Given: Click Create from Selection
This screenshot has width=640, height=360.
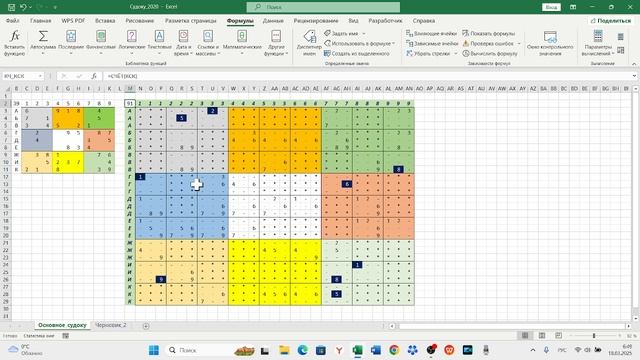Looking at the screenshot, I should coord(357,53).
